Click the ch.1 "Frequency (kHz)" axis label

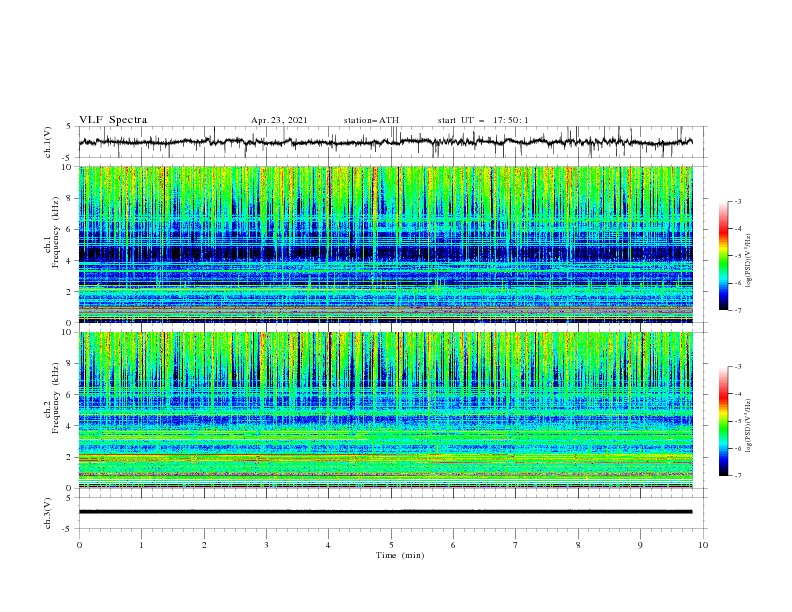click(x=56, y=233)
